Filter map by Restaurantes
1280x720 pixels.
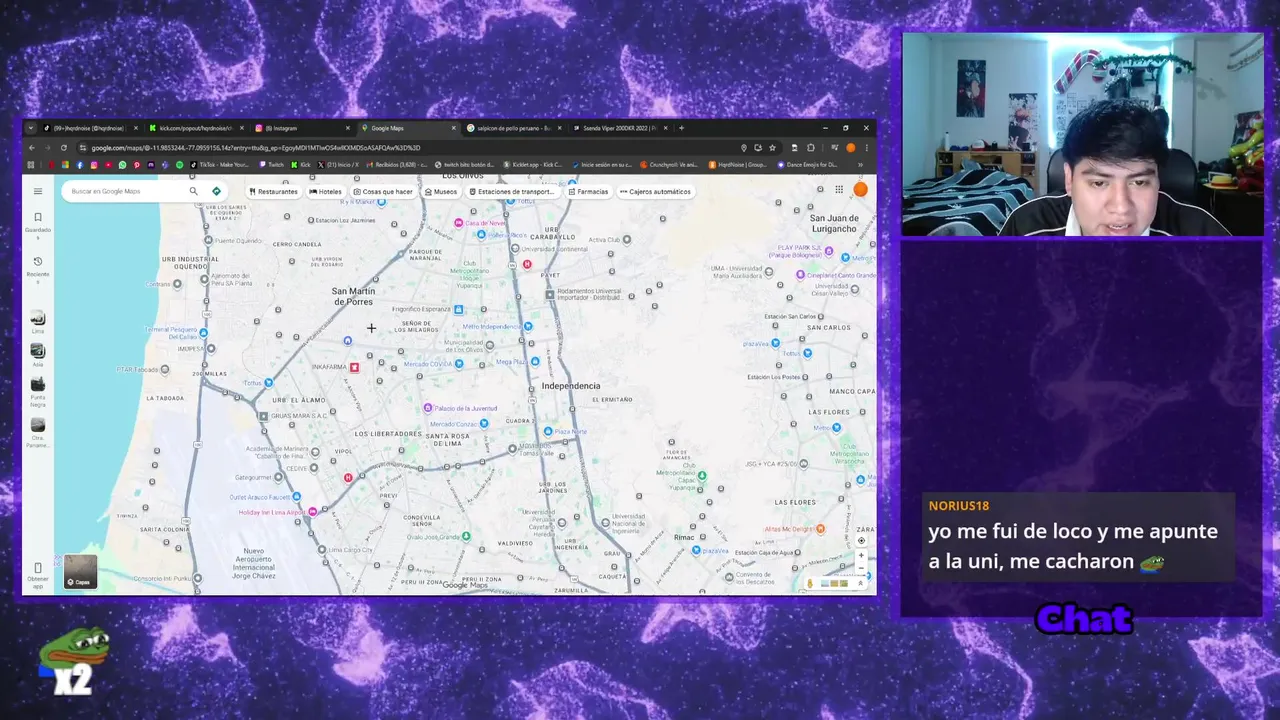click(x=274, y=191)
